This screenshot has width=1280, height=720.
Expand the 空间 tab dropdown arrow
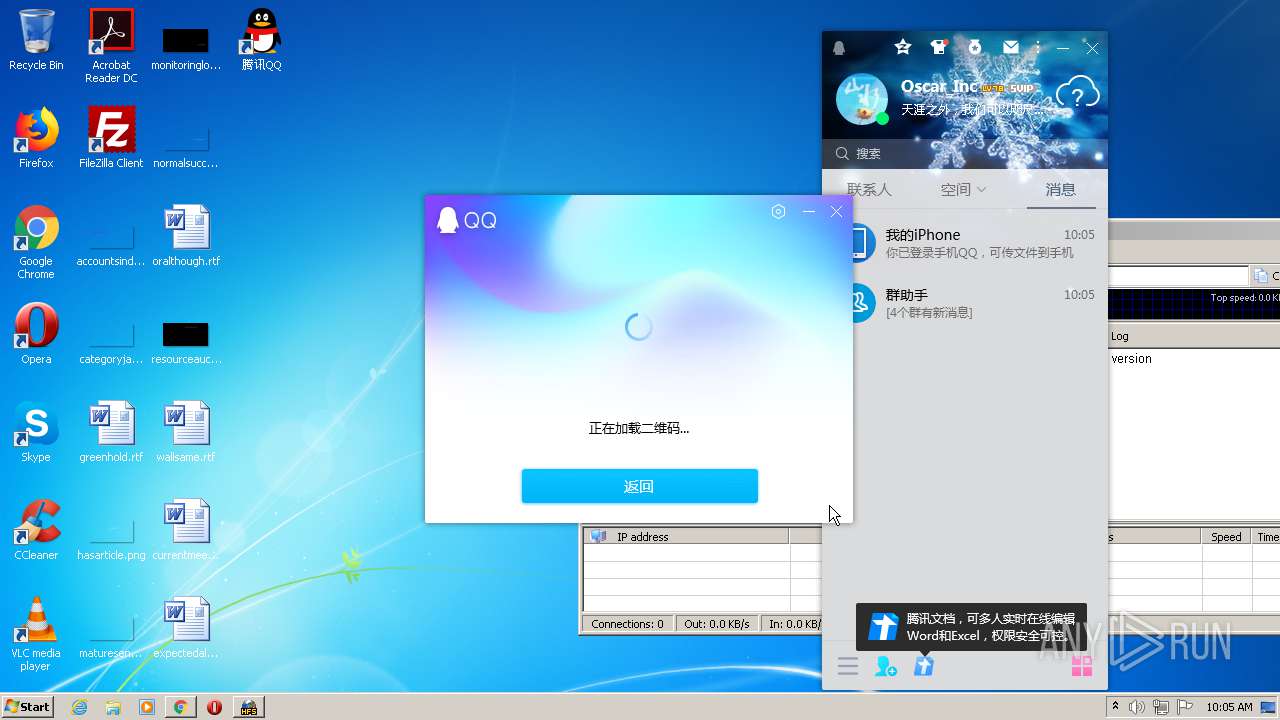981,189
